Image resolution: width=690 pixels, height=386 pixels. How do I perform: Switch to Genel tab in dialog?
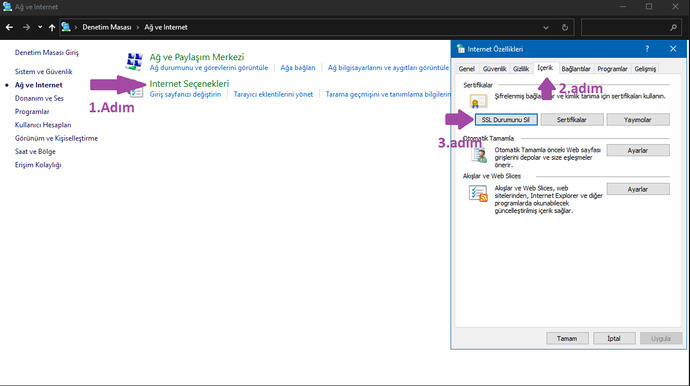click(466, 69)
